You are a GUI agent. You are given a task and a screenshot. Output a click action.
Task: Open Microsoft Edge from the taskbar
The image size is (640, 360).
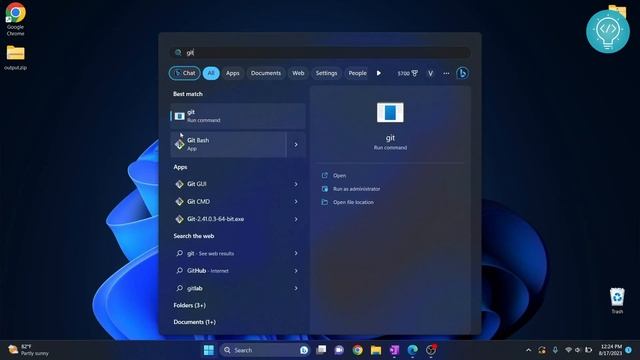(413, 350)
